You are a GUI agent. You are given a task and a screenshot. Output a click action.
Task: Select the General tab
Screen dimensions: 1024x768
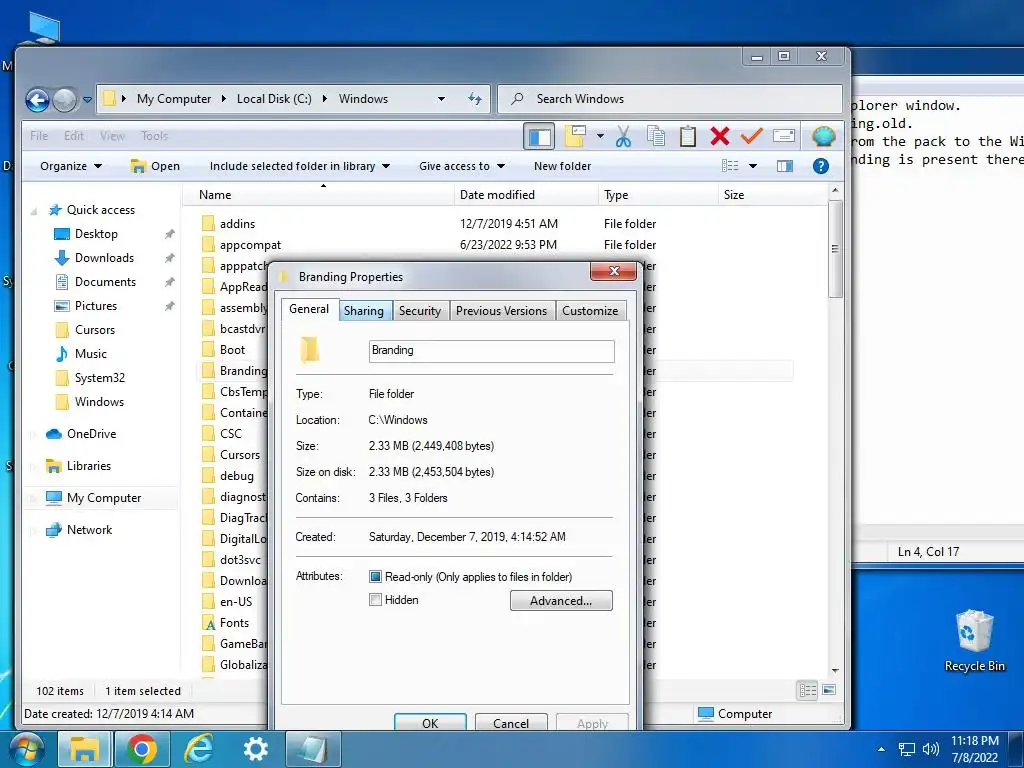coord(309,309)
